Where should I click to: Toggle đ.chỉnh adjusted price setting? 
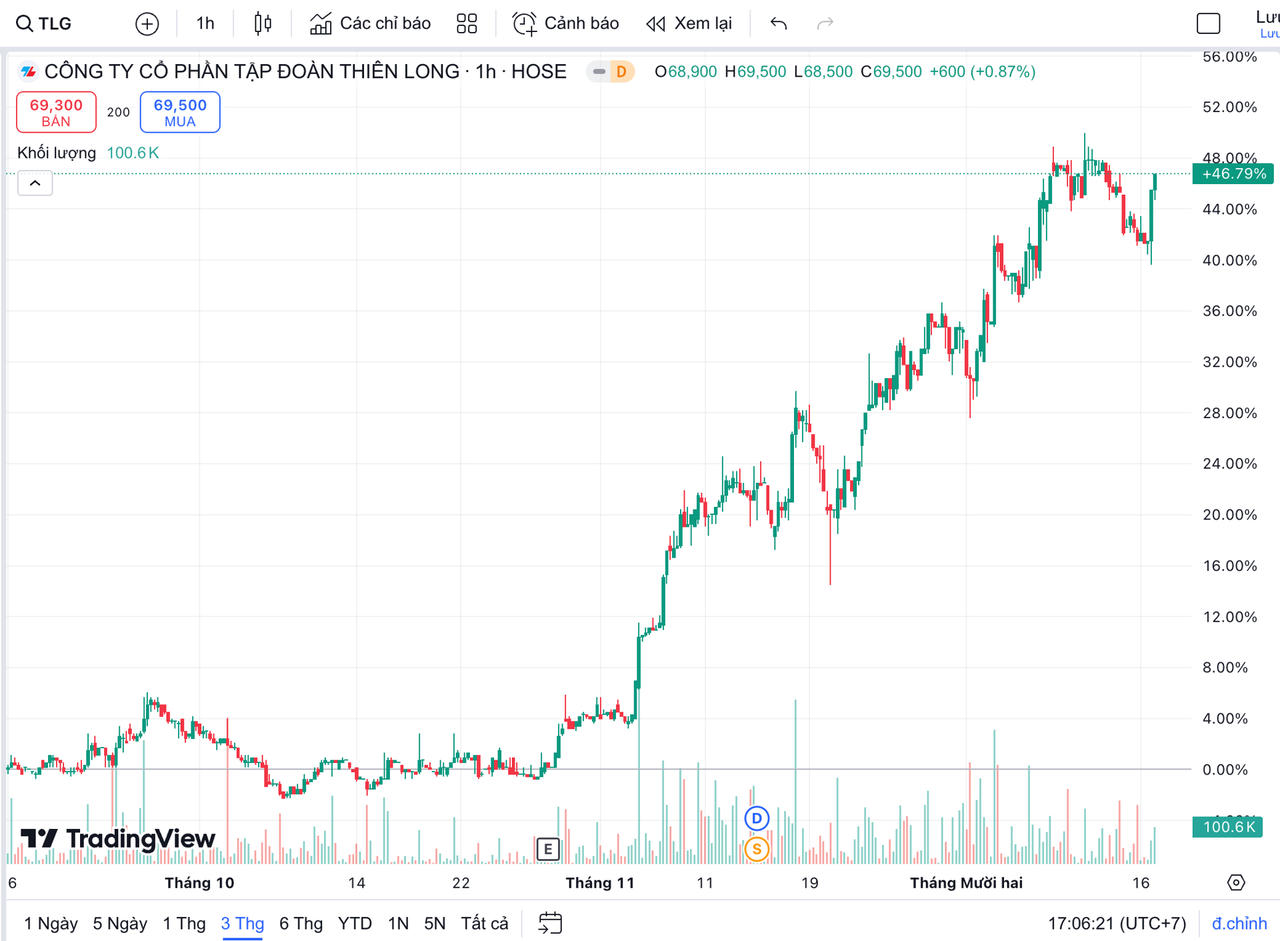pos(1238,923)
